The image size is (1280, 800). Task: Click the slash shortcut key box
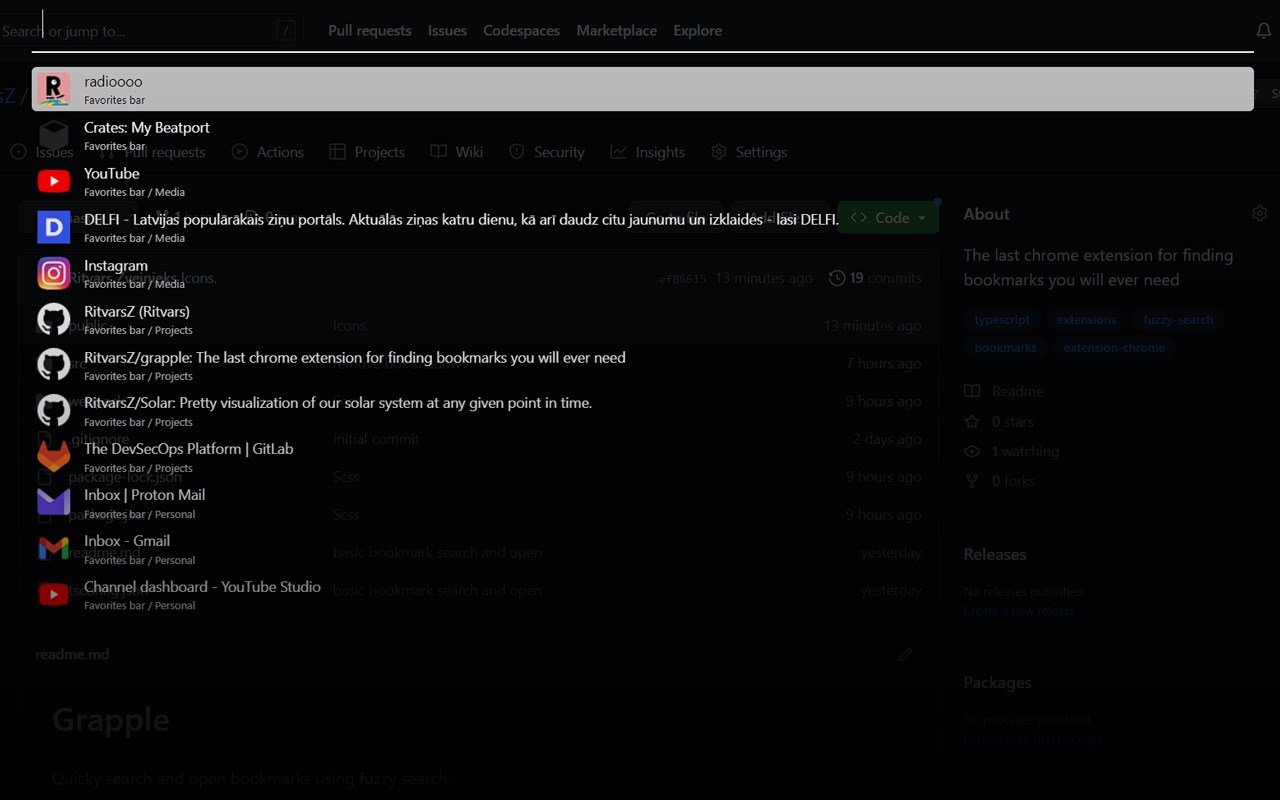pyautogui.click(x=286, y=31)
